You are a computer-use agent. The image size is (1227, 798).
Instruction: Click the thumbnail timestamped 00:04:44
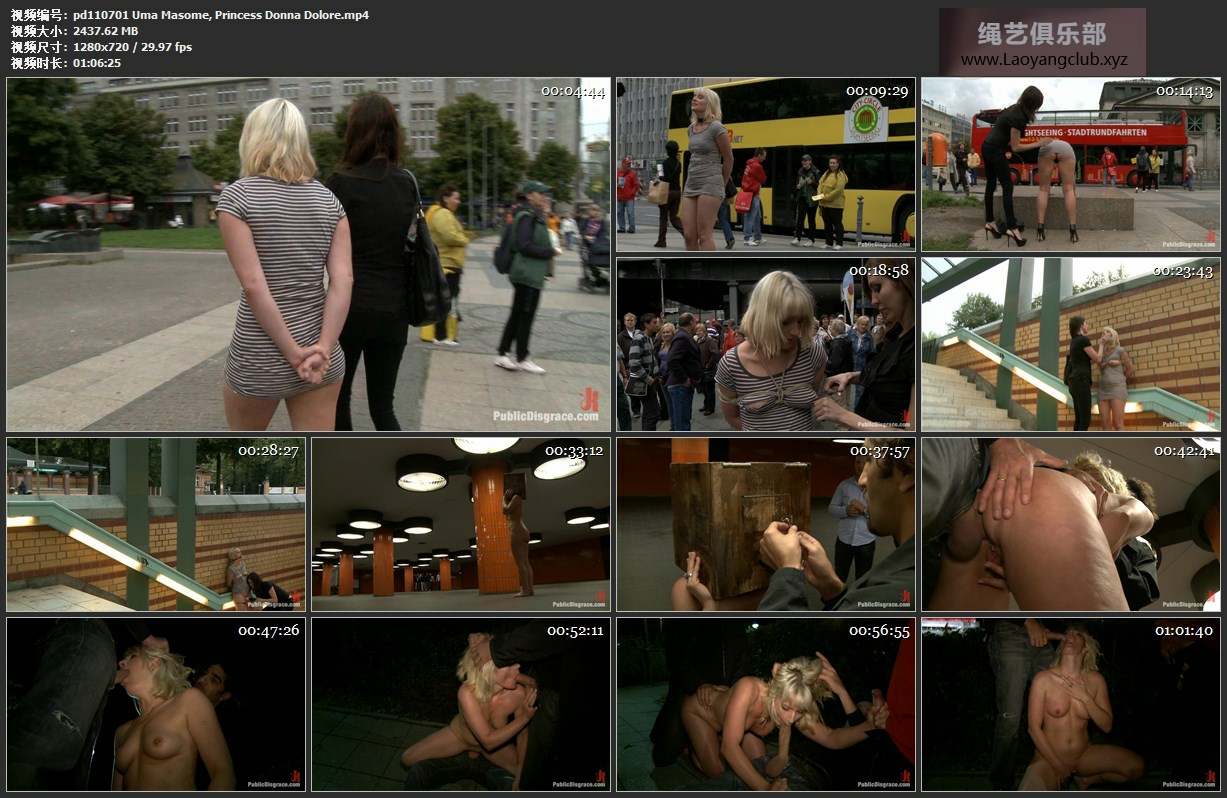(308, 254)
